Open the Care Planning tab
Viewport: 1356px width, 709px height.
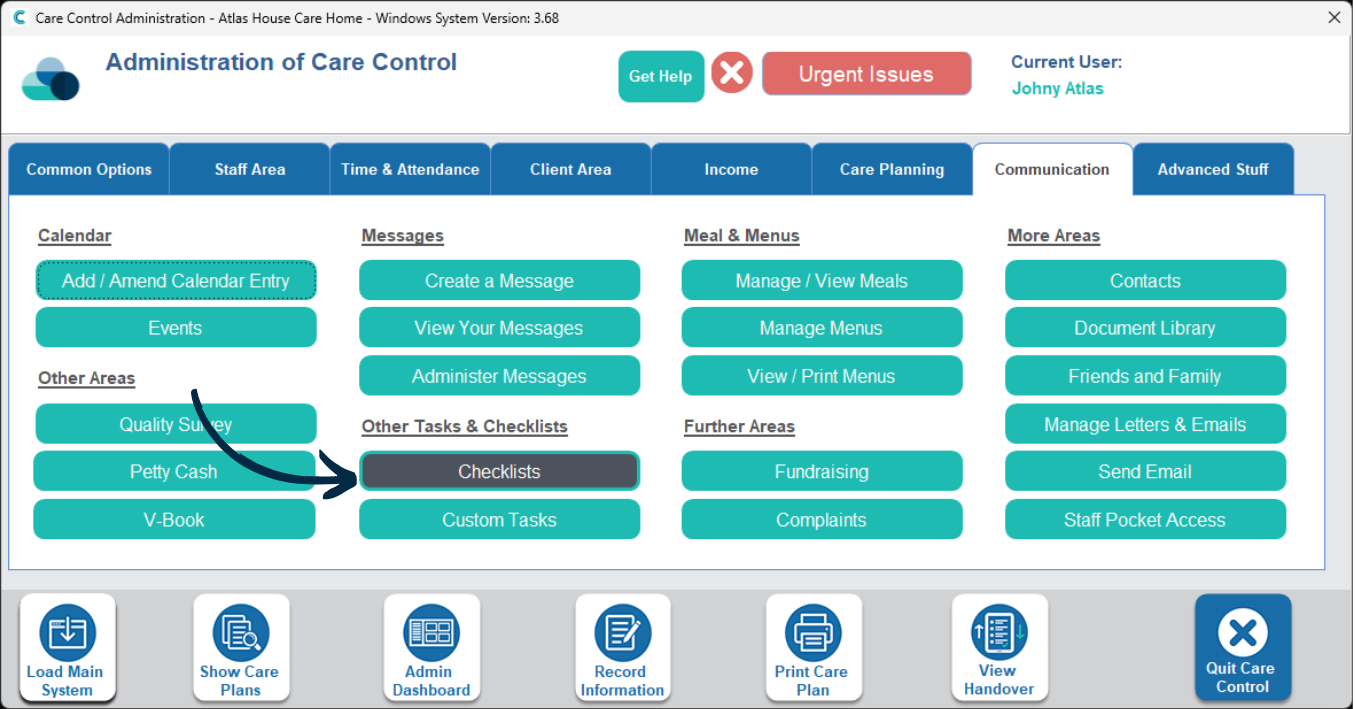891,169
